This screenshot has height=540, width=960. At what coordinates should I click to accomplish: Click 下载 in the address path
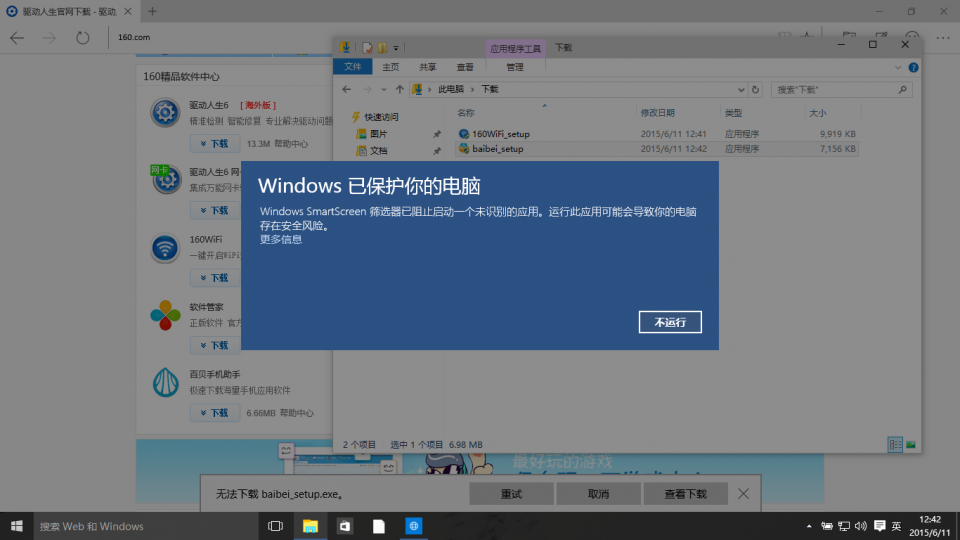pyautogui.click(x=489, y=89)
